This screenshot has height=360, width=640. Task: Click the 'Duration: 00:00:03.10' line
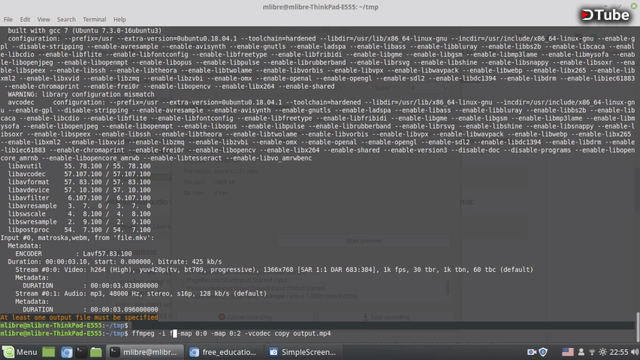[x=115, y=262]
